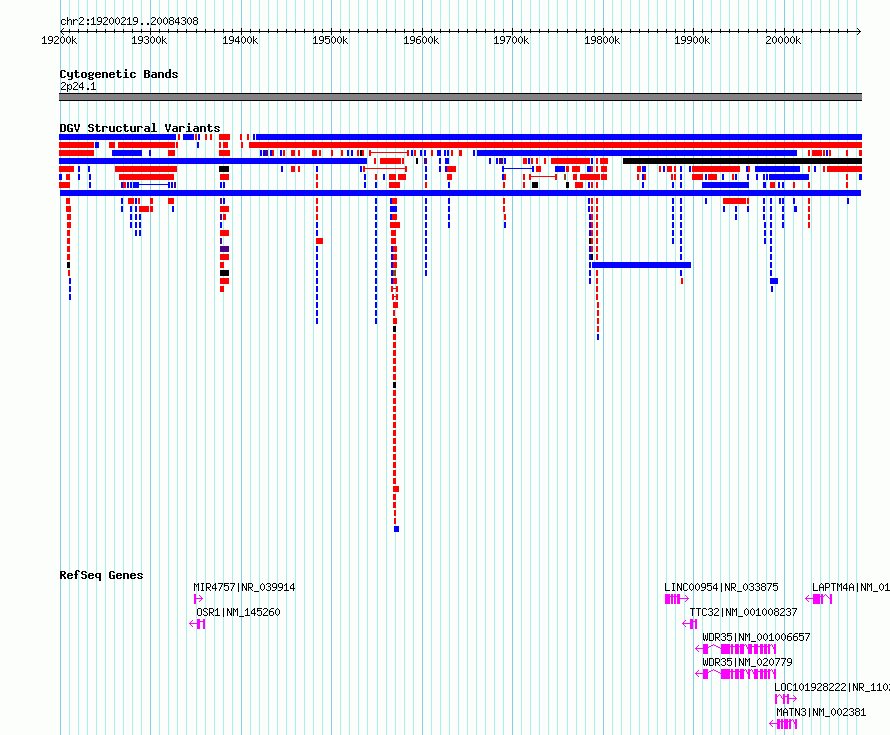Click the 19400k ruler tick label
This screenshot has height=735, width=890.
click(x=240, y=40)
